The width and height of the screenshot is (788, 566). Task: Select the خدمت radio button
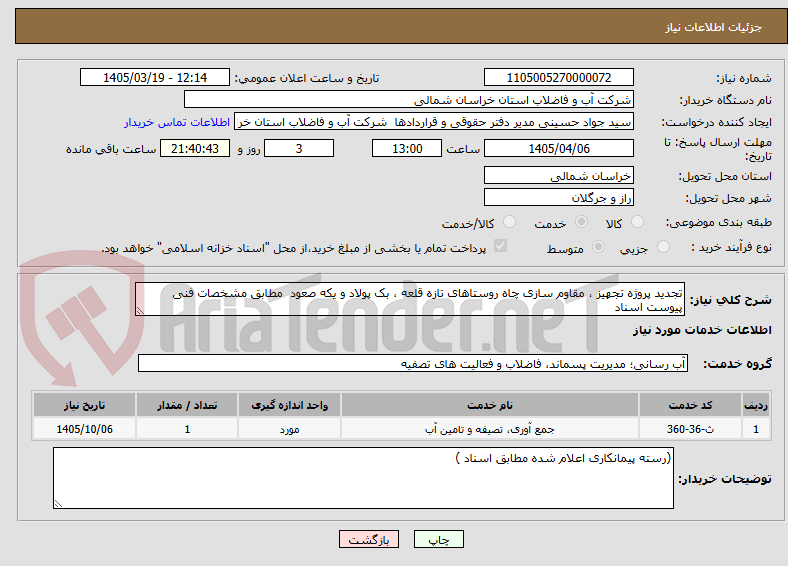point(581,222)
